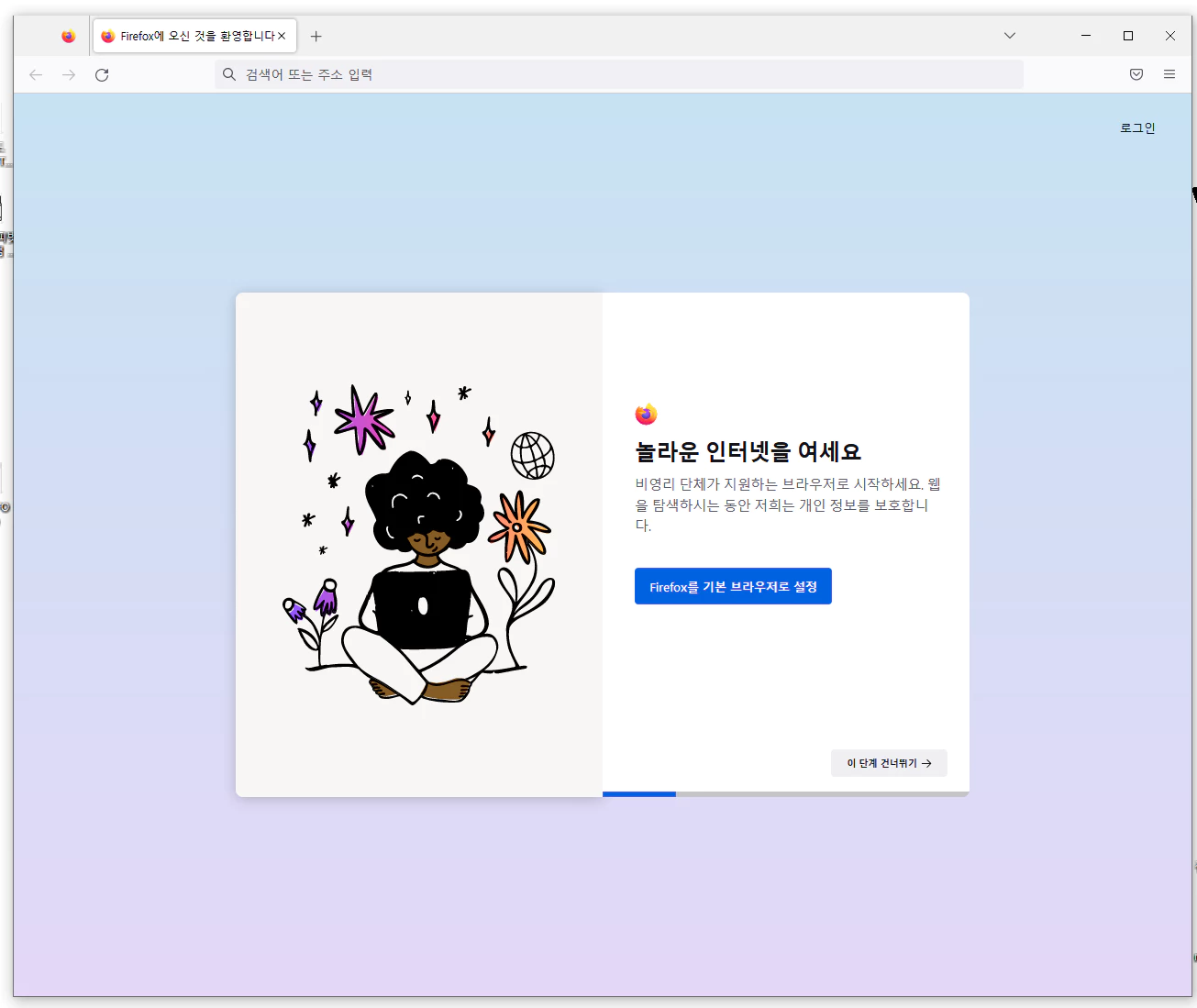
Task: Focus the '검색어 또는 주소 입력' address bar
Action: point(619,74)
